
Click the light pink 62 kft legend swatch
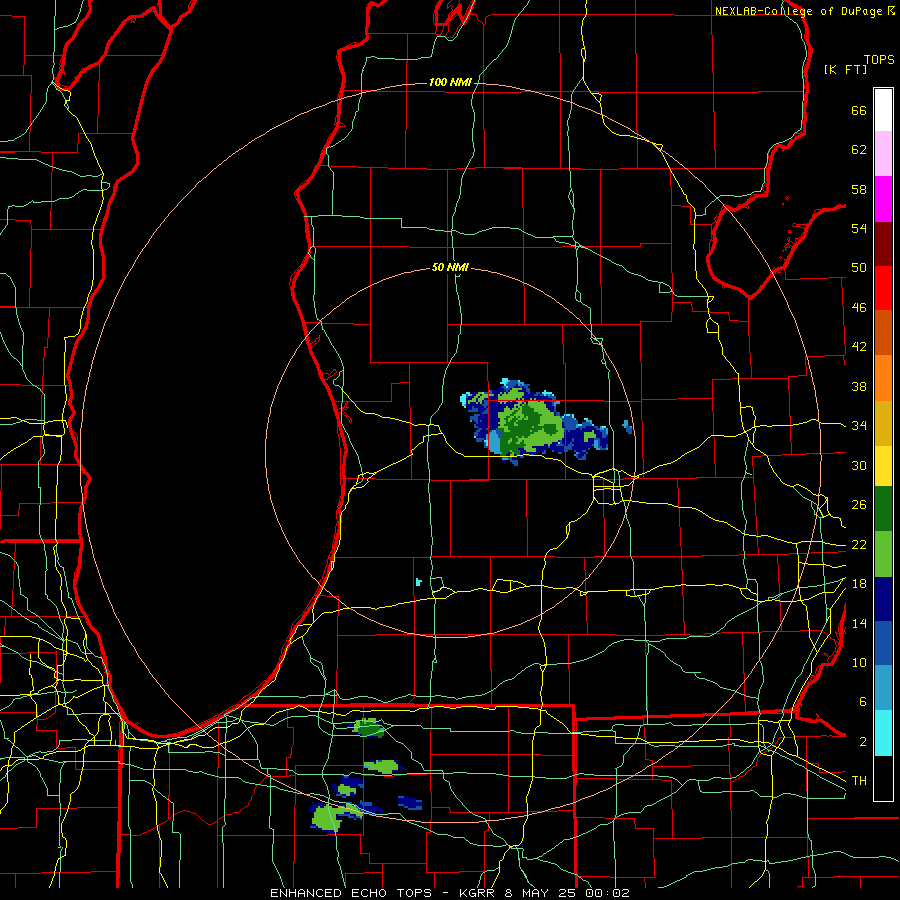tap(883, 153)
